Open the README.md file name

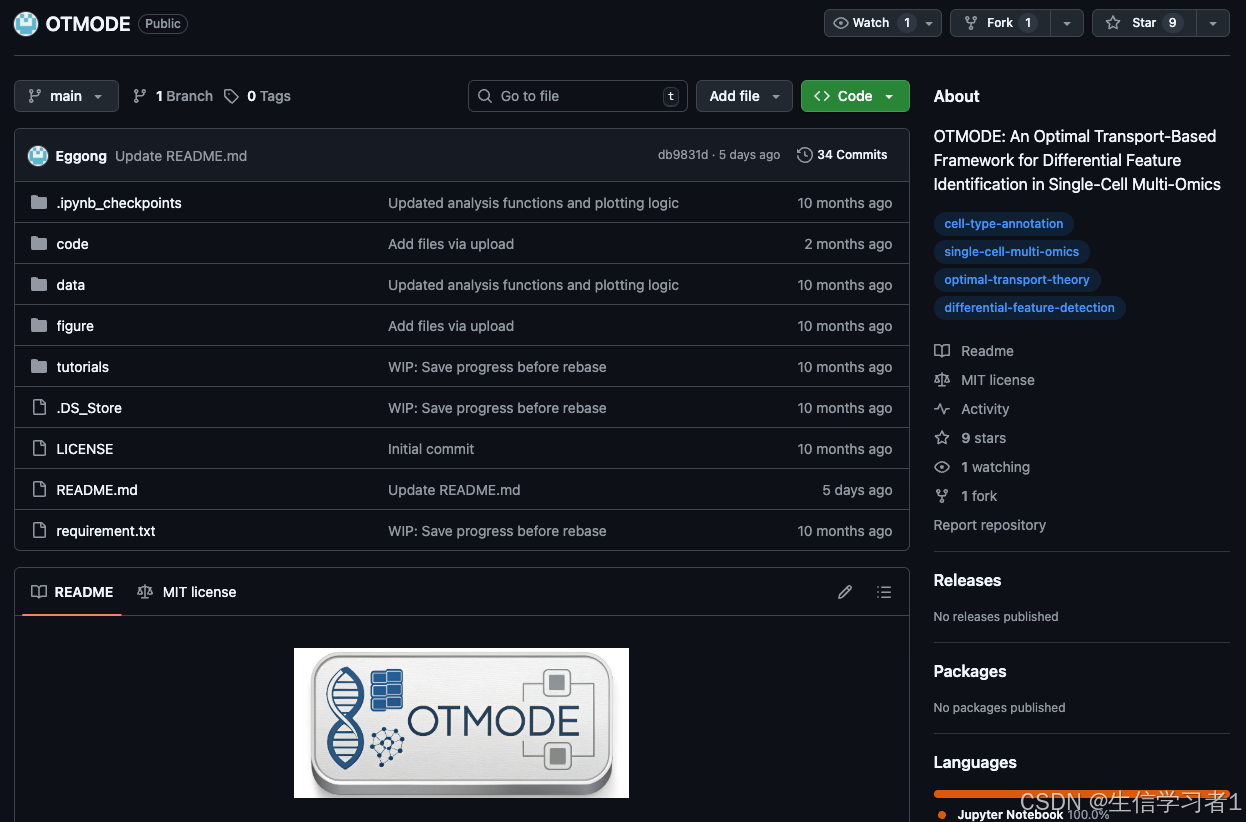click(x=97, y=490)
